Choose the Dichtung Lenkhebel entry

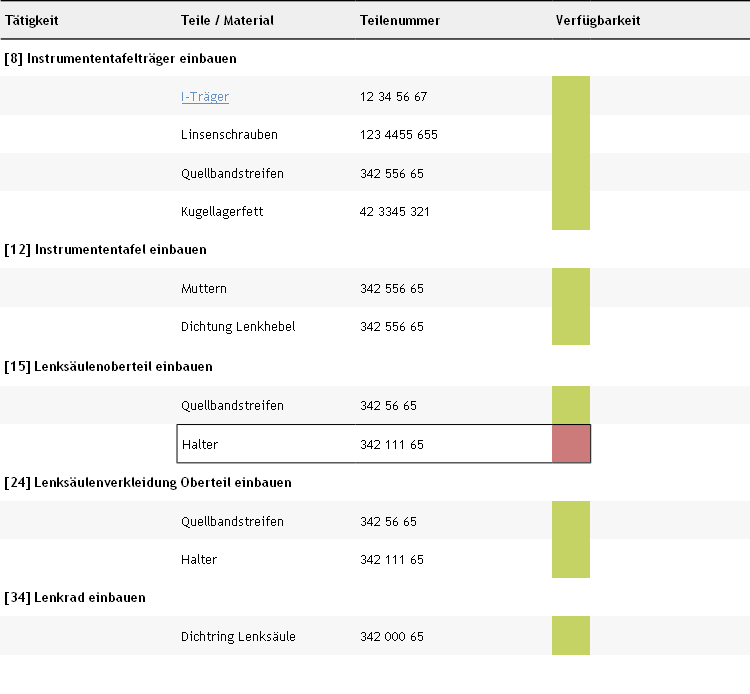[238, 327]
